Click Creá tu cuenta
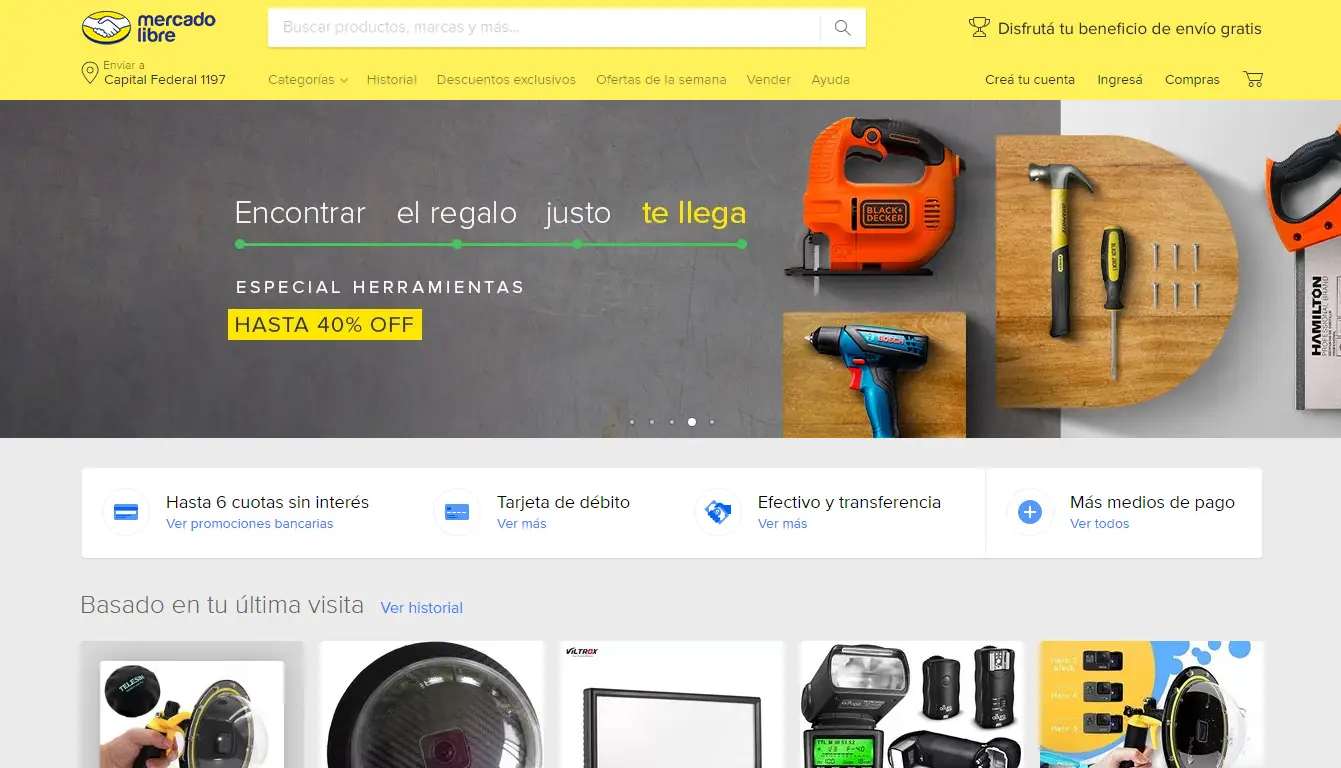1341x768 pixels. [x=1030, y=80]
